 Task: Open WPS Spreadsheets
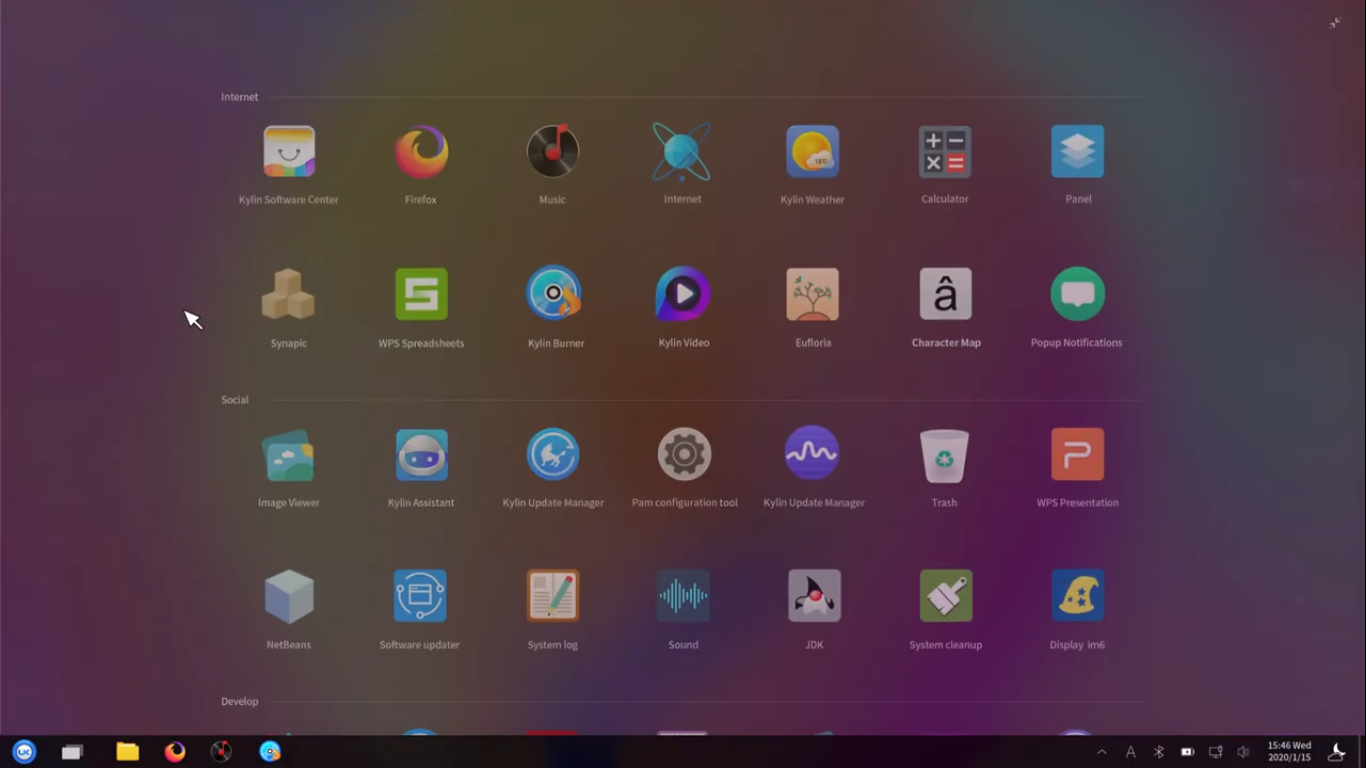pyautogui.click(x=420, y=294)
